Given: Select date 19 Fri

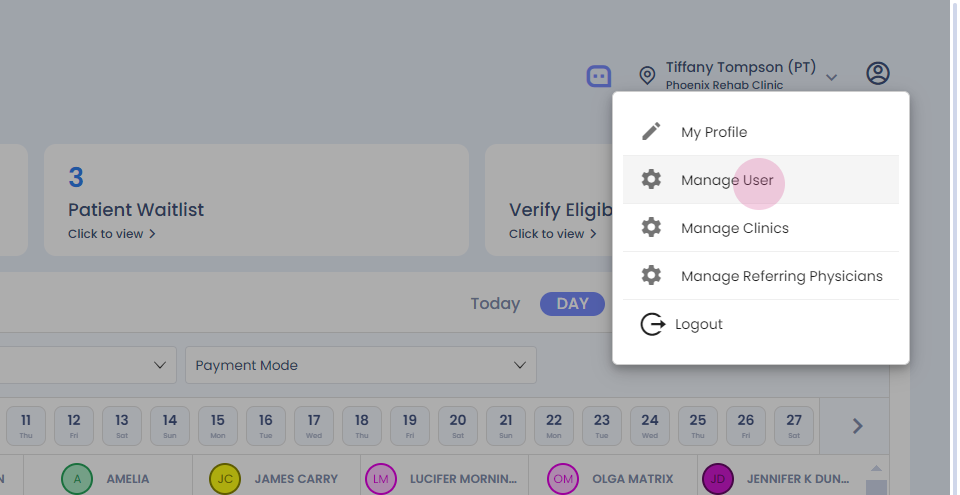Looking at the screenshot, I should tap(410, 426).
